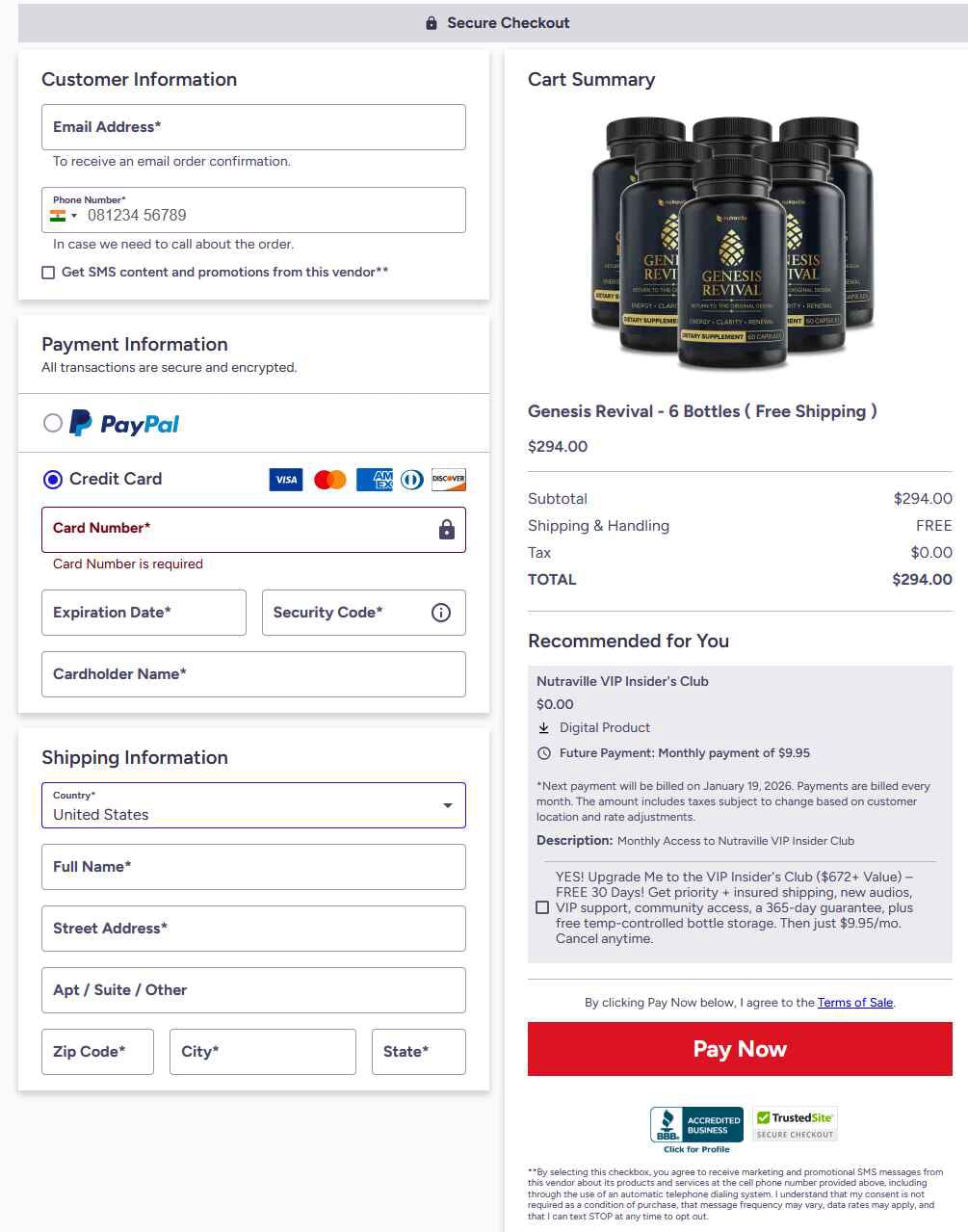
Task: Click the security code info icon
Action: click(x=441, y=613)
